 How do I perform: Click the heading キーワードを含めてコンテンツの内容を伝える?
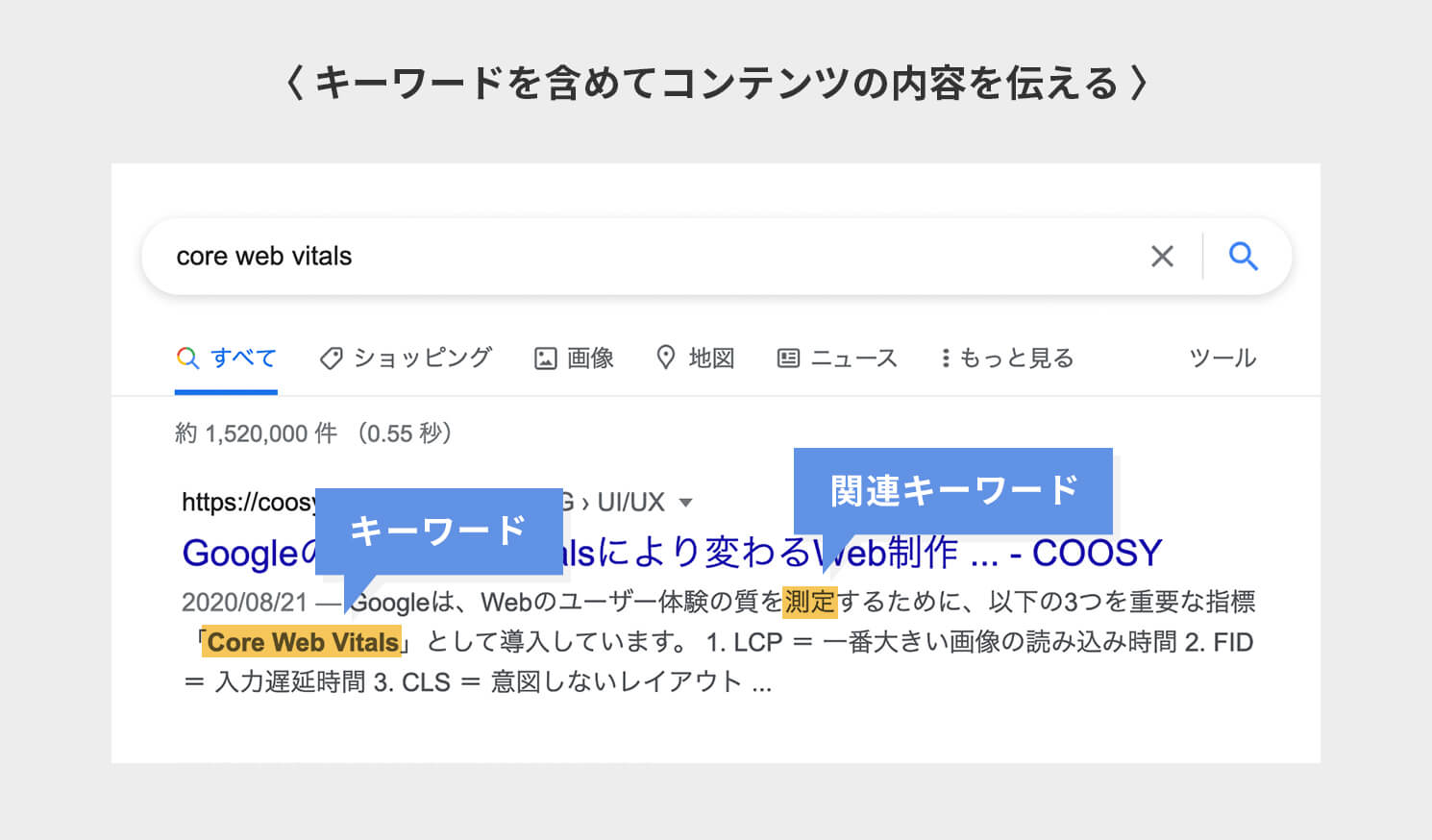[717, 84]
